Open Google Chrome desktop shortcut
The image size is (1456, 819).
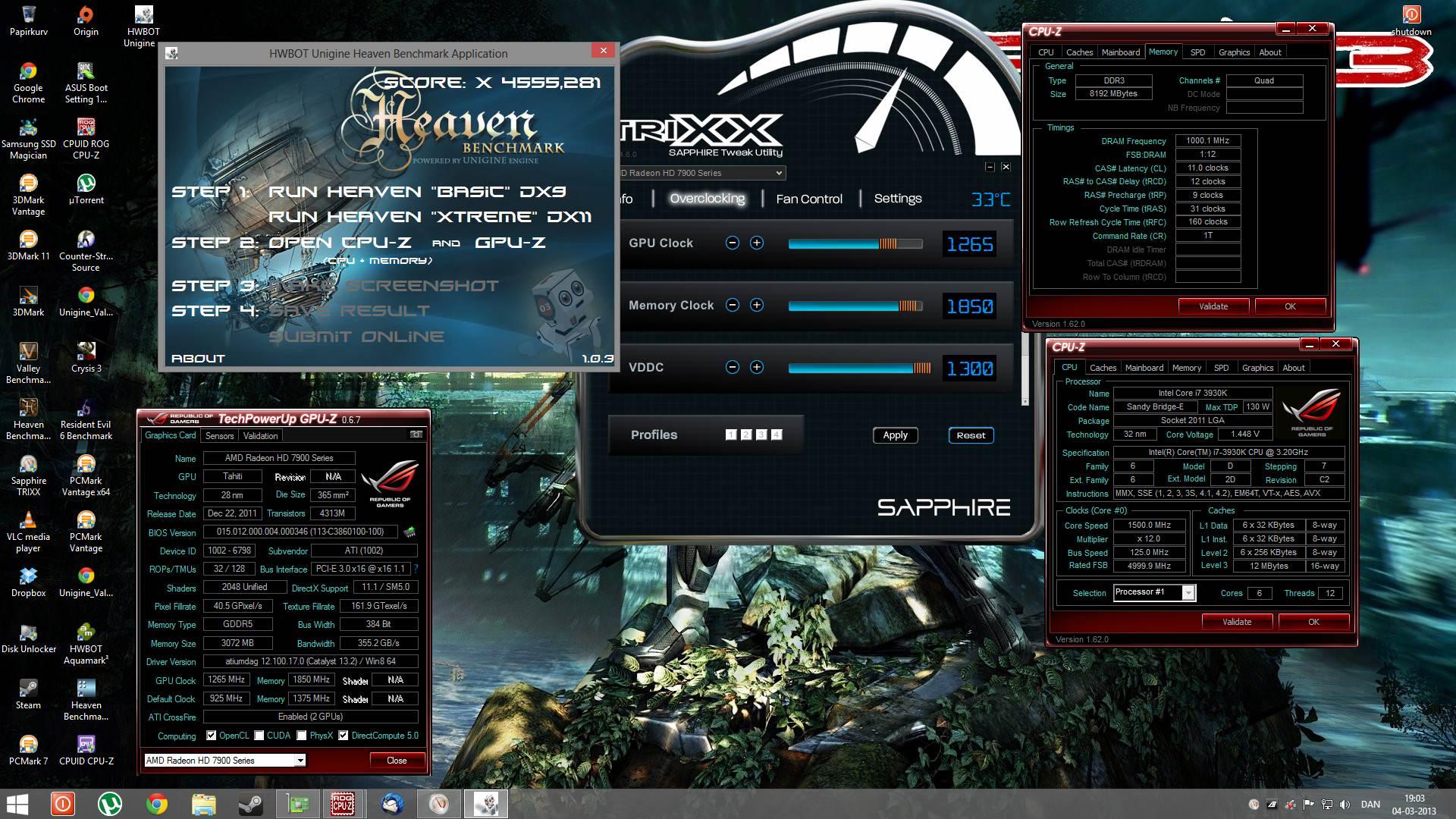pos(28,82)
